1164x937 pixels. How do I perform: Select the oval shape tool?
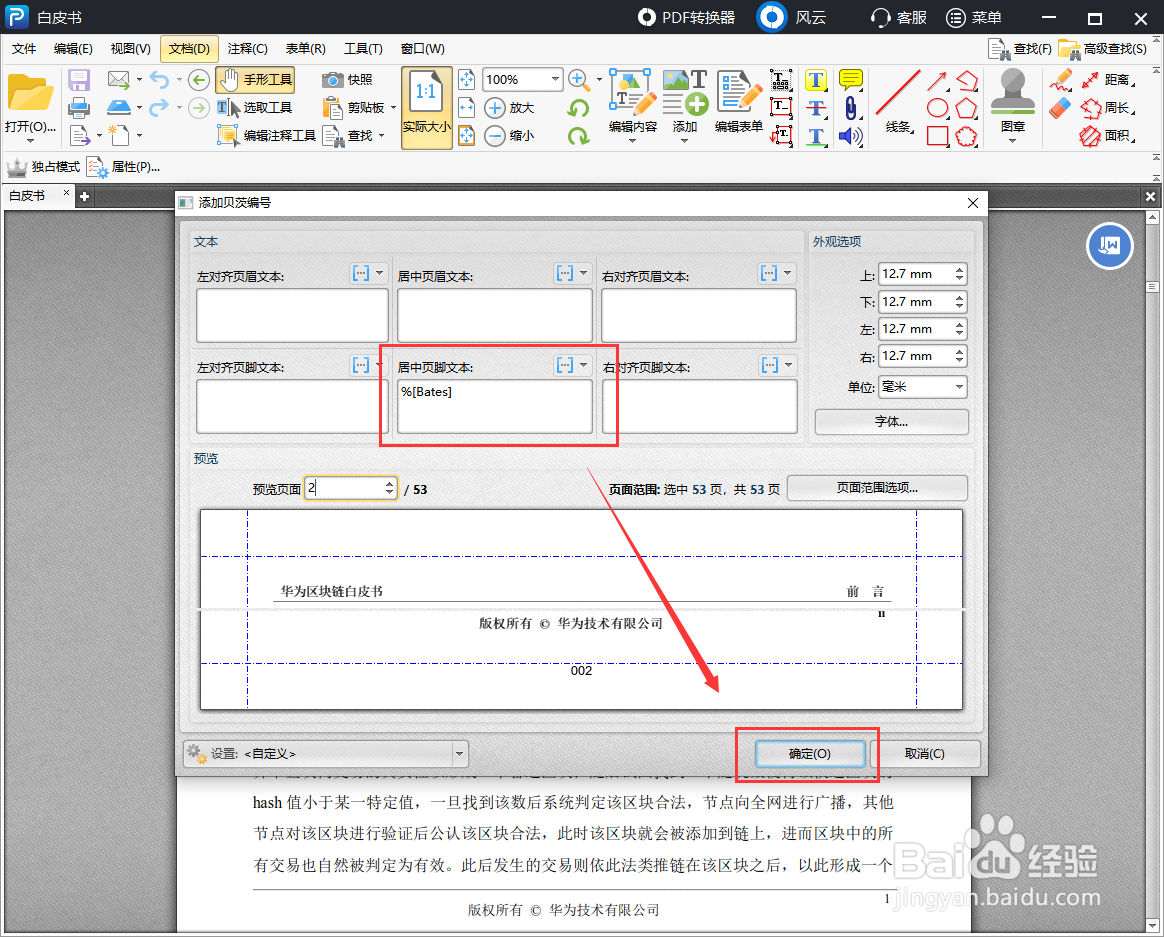coord(938,108)
